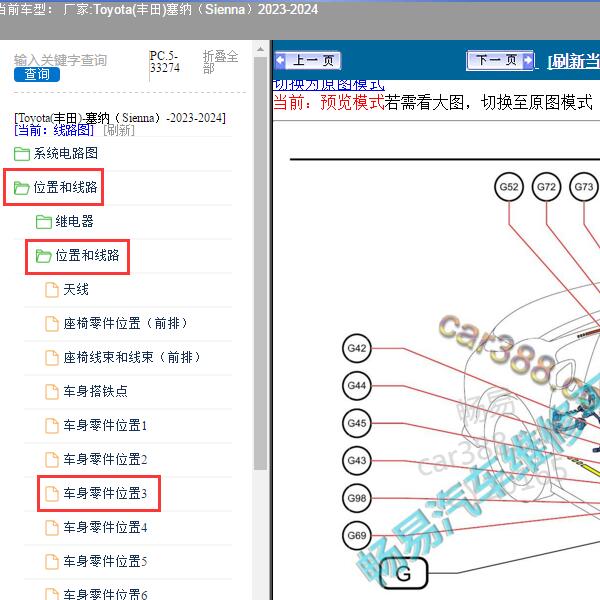Click document icon of 车身零件位置1
Screen dimensions: 600x600
click(x=52, y=426)
